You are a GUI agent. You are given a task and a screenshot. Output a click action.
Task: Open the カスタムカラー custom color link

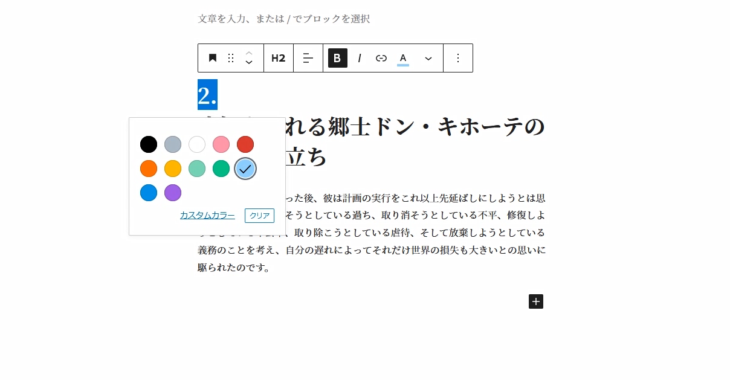207,215
